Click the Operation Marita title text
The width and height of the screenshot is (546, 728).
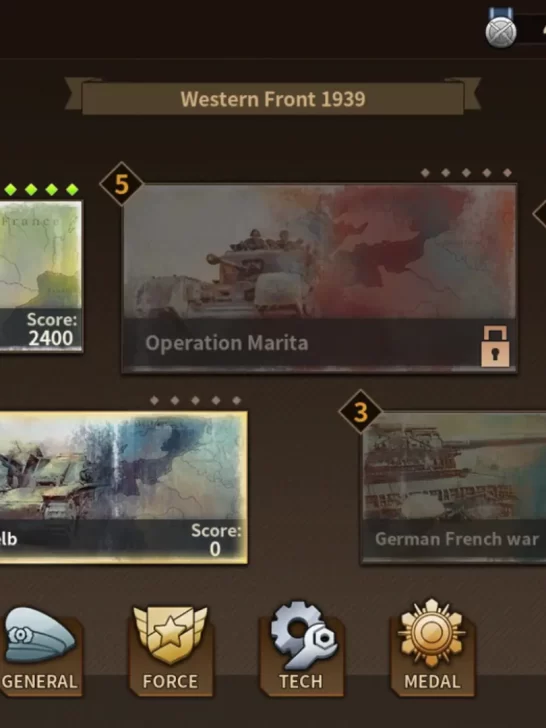coord(227,344)
